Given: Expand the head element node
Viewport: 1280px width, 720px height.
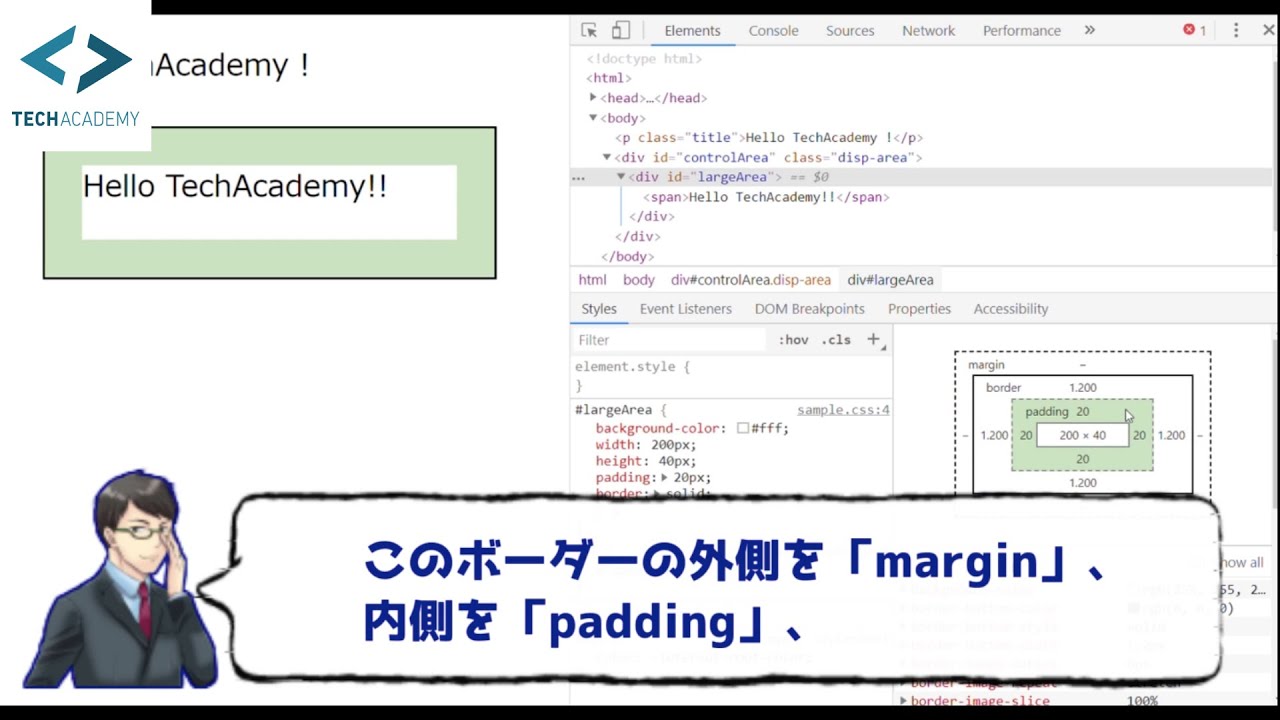Looking at the screenshot, I should point(593,97).
